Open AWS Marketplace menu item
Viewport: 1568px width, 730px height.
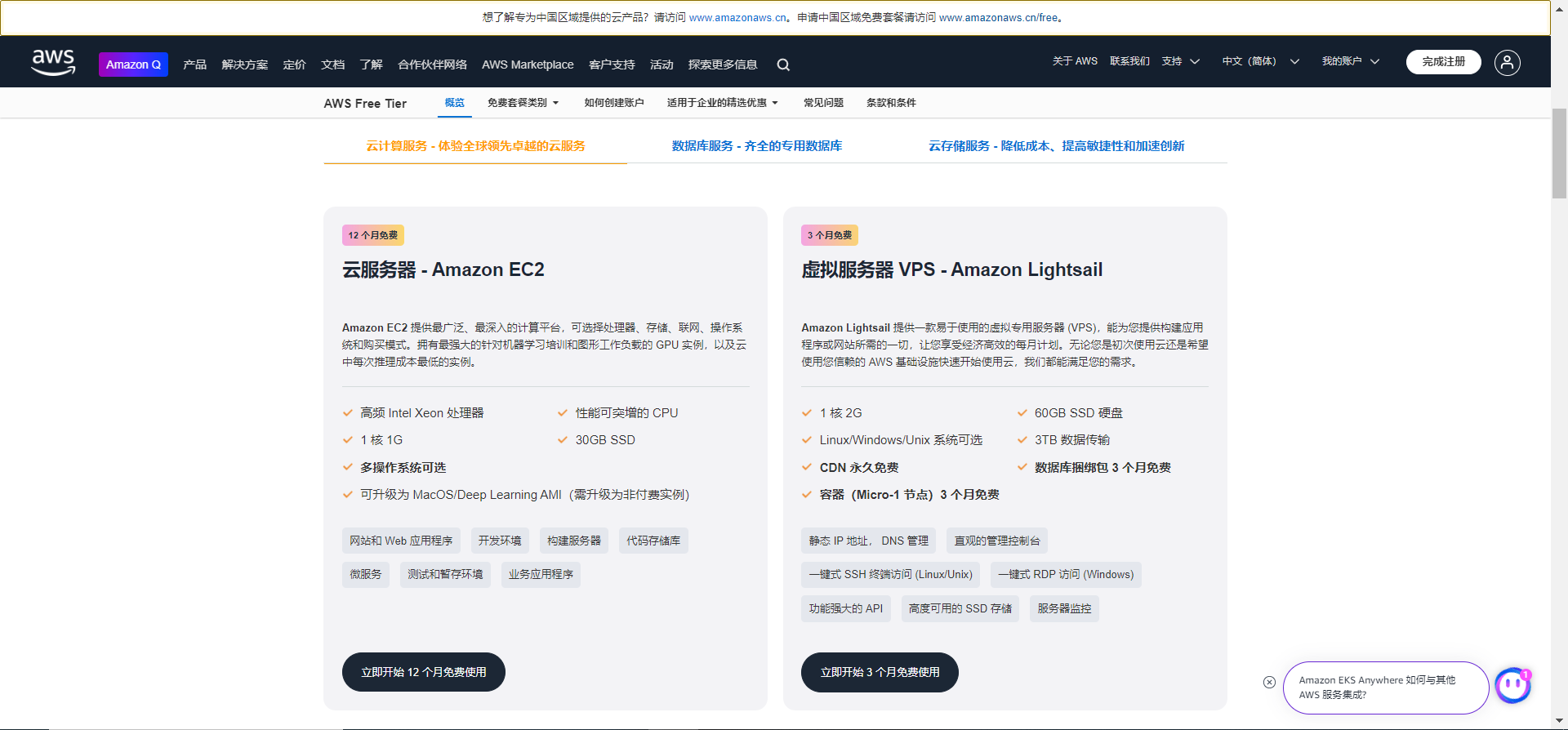click(528, 65)
